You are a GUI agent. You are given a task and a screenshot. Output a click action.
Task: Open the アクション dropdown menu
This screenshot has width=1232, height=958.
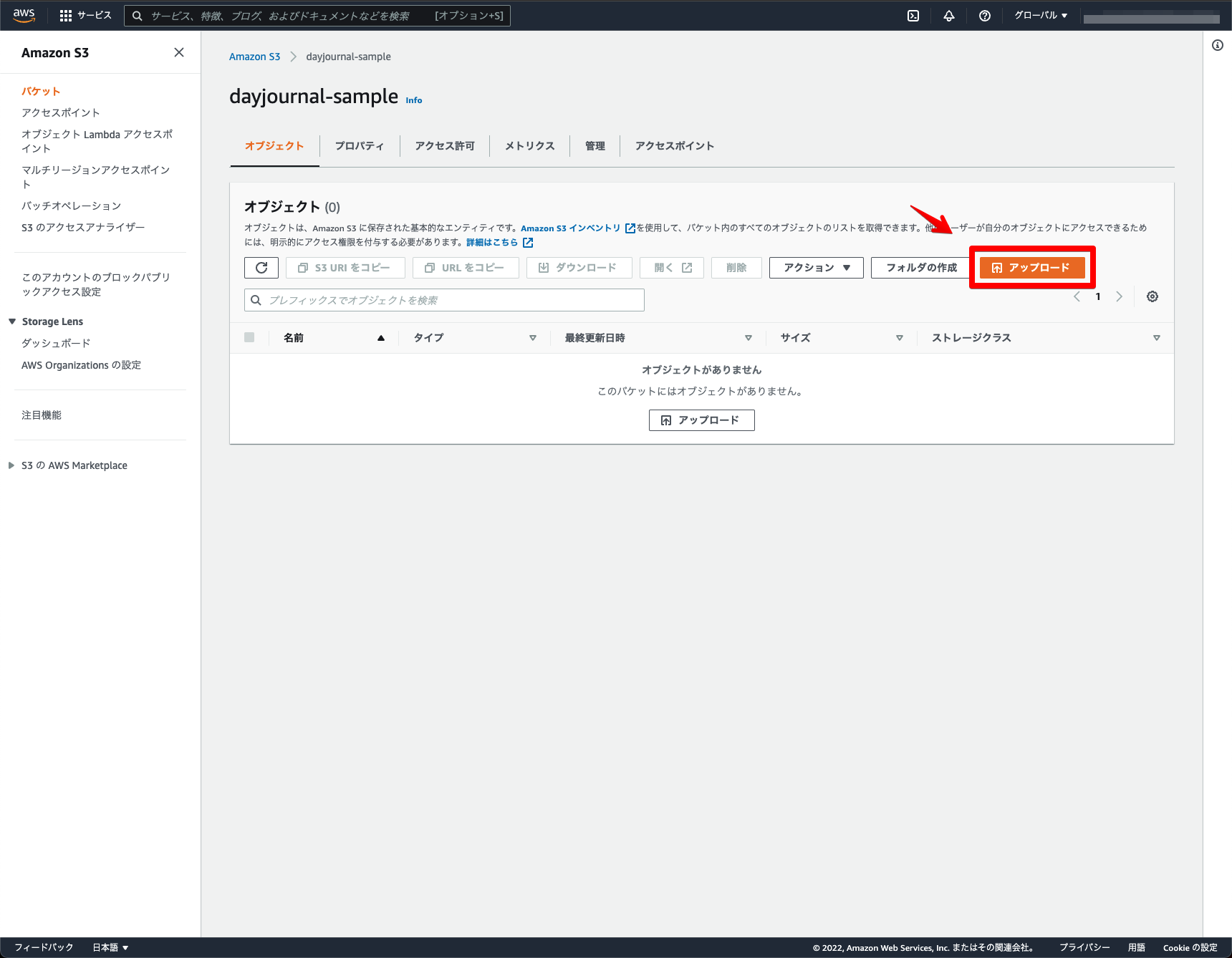[x=817, y=268]
